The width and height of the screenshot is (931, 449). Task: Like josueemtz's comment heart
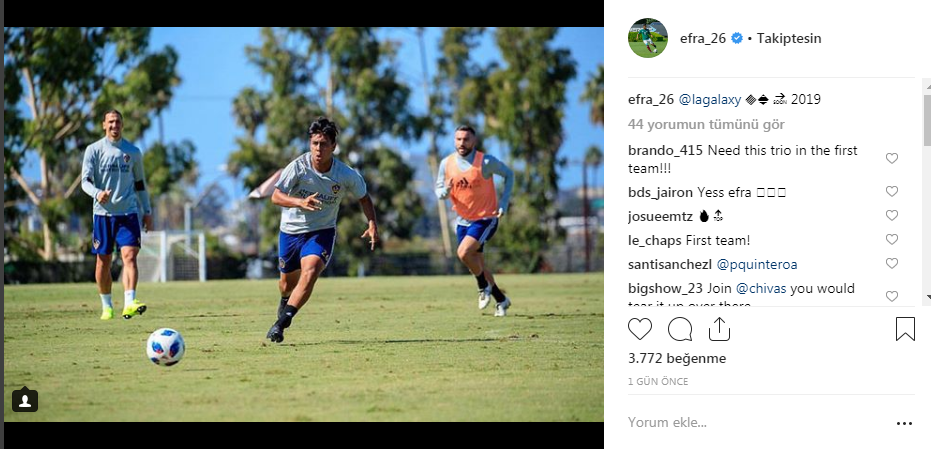coord(891,216)
